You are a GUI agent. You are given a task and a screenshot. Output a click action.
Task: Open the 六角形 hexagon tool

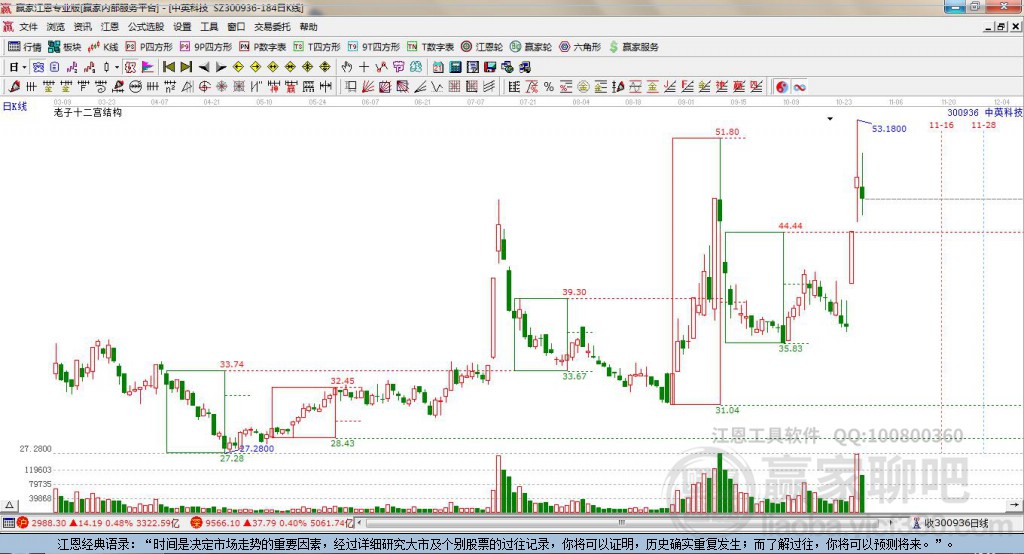coord(580,47)
